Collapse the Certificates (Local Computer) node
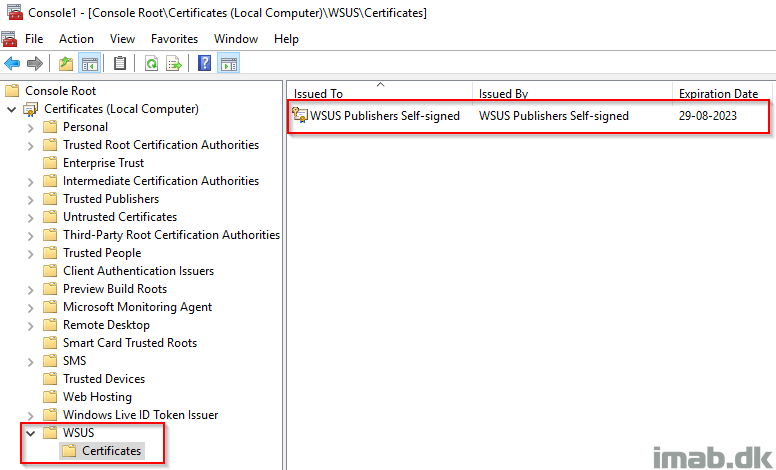The width and height of the screenshot is (776, 470). point(11,109)
